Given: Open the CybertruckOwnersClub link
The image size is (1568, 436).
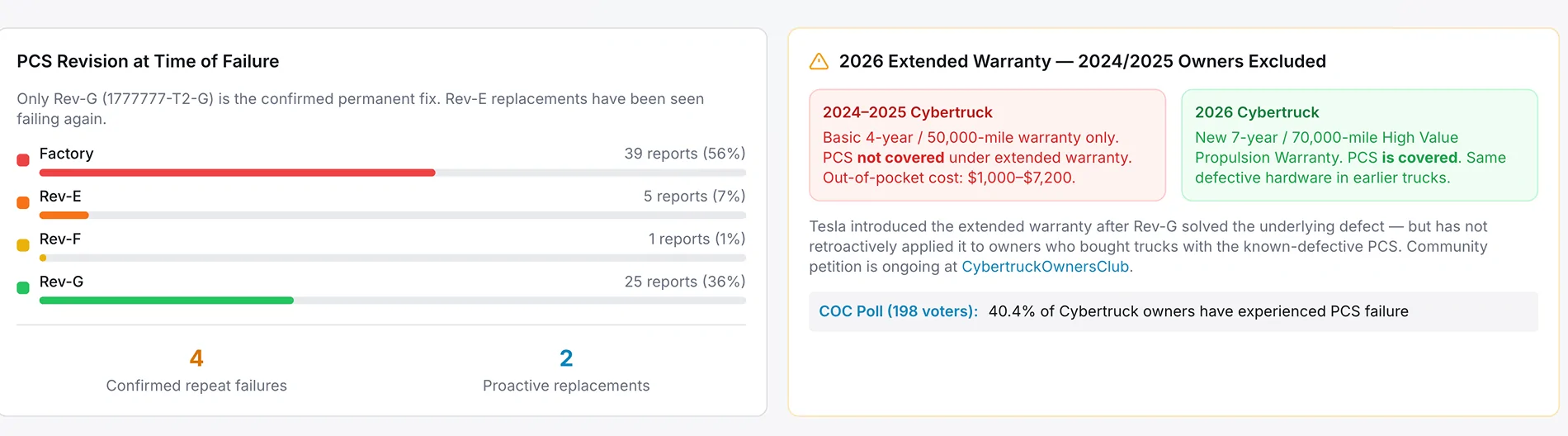Looking at the screenshot, I should click(1045, 267).
